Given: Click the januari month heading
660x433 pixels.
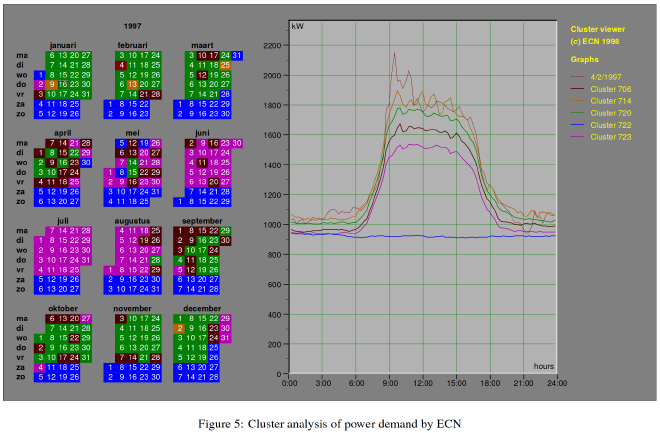Looking at the screenshot, I should pos(63,45).
